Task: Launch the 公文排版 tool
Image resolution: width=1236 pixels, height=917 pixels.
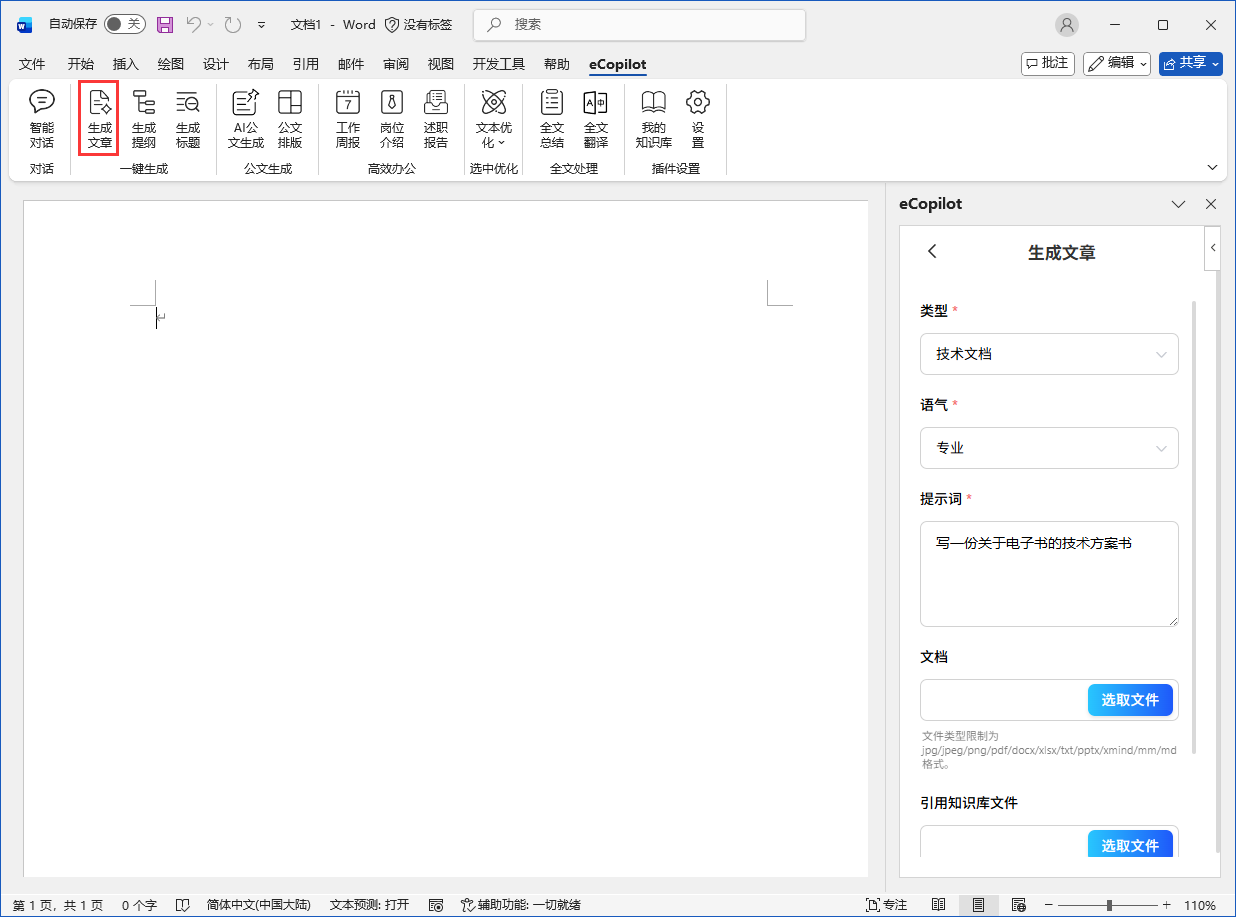Action: pos(290,118)
